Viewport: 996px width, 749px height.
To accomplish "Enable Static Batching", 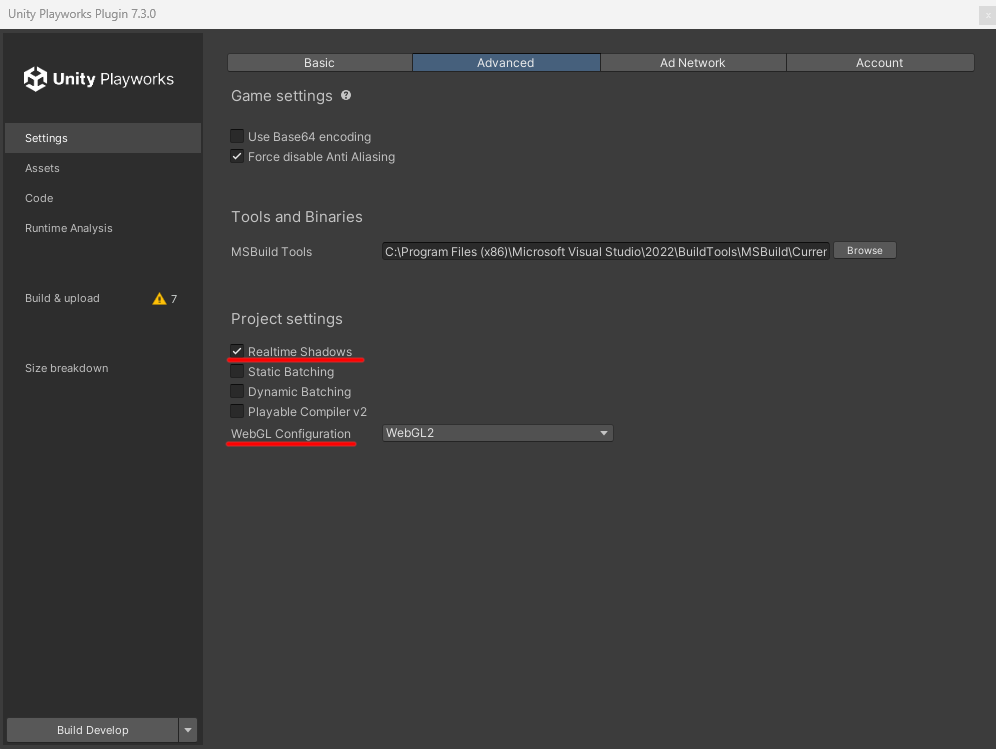I will 237,371.
